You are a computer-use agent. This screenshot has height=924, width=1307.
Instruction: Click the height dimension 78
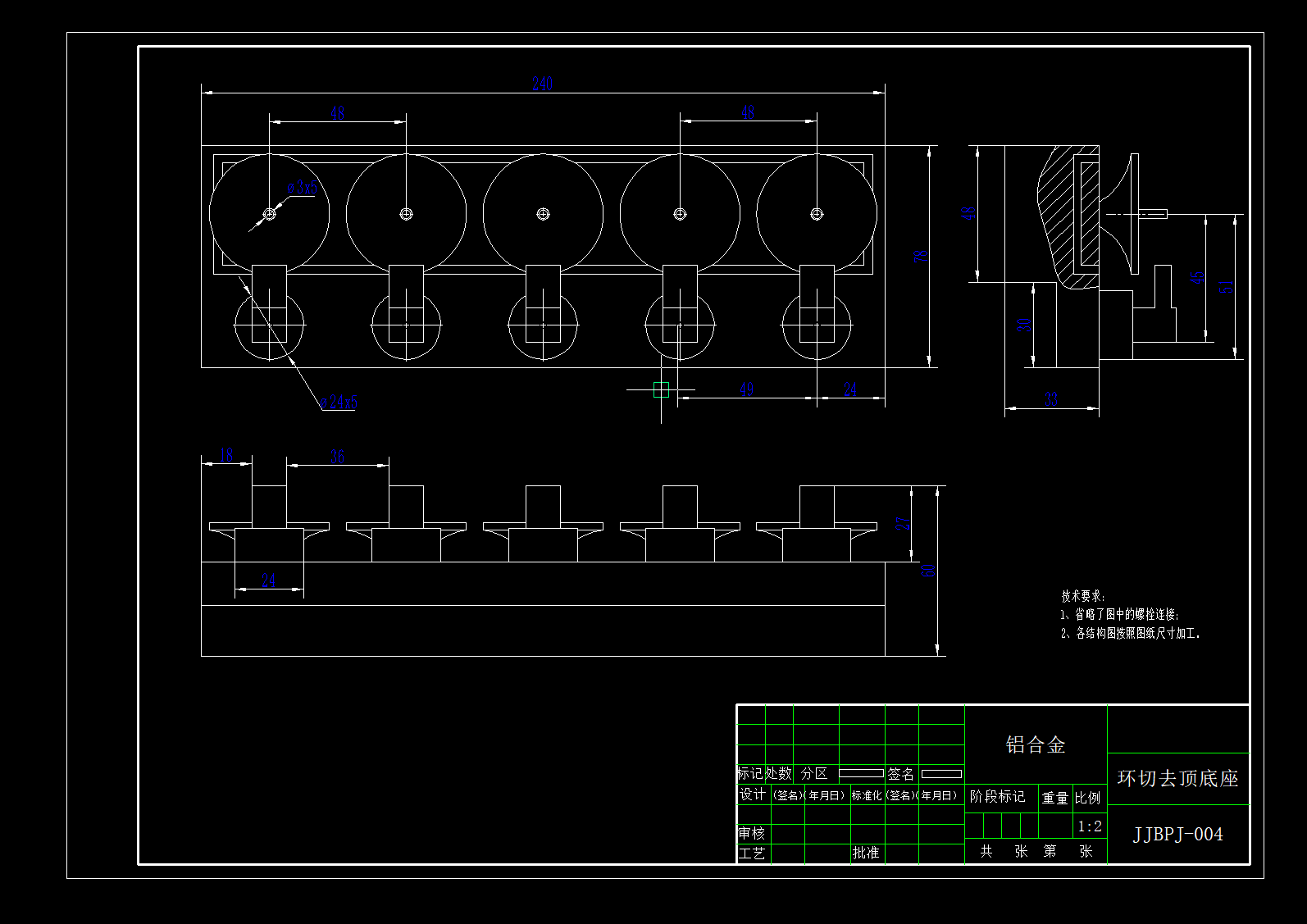(921, 256)
